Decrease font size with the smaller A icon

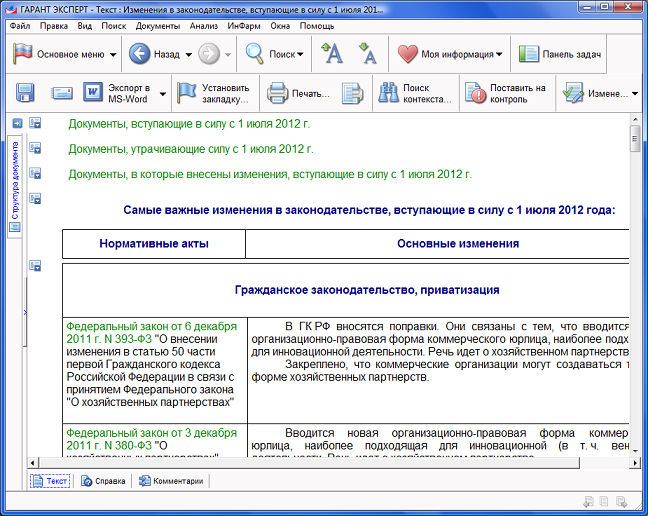[367, 54]
